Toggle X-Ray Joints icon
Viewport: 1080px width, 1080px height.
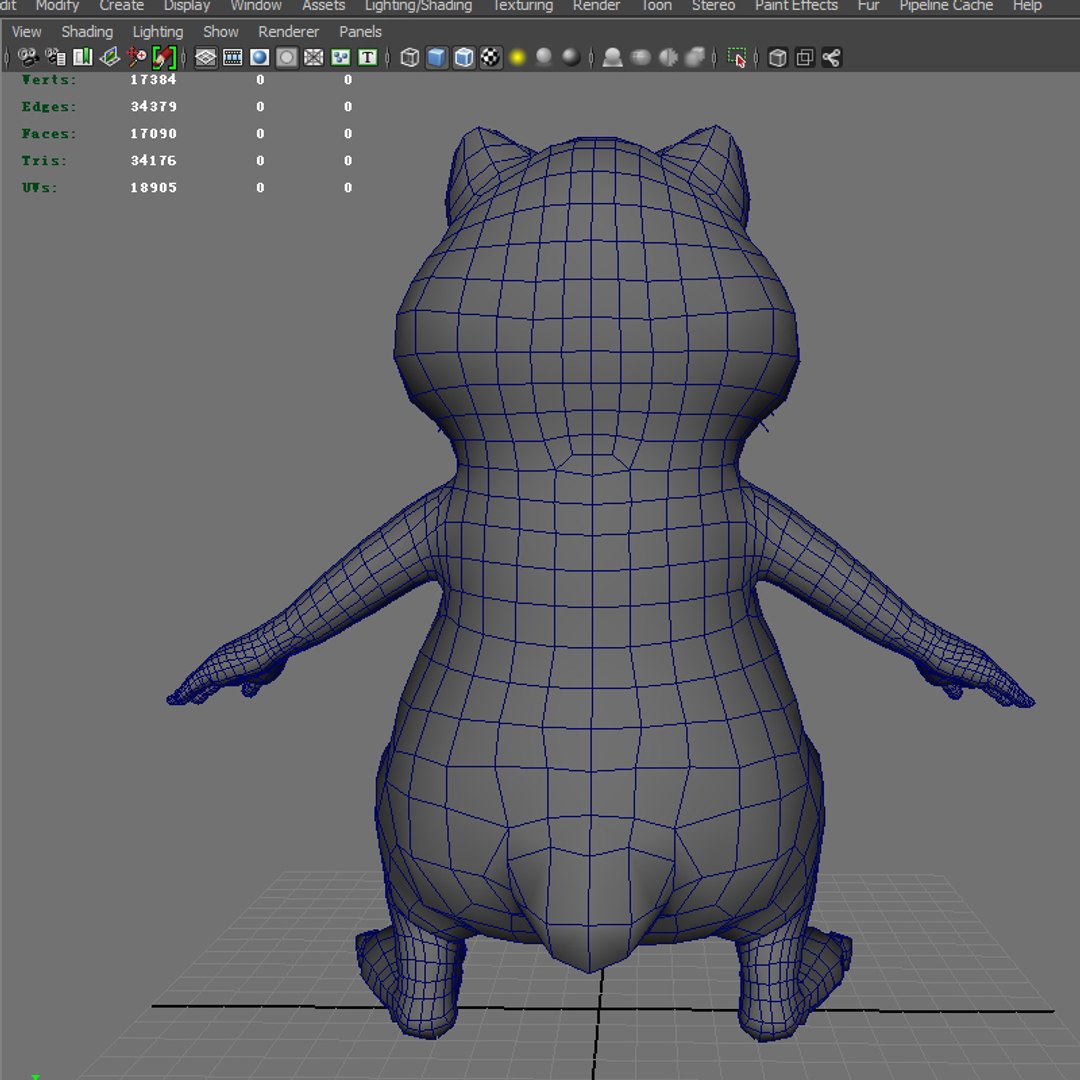click(x=695, y=57)
